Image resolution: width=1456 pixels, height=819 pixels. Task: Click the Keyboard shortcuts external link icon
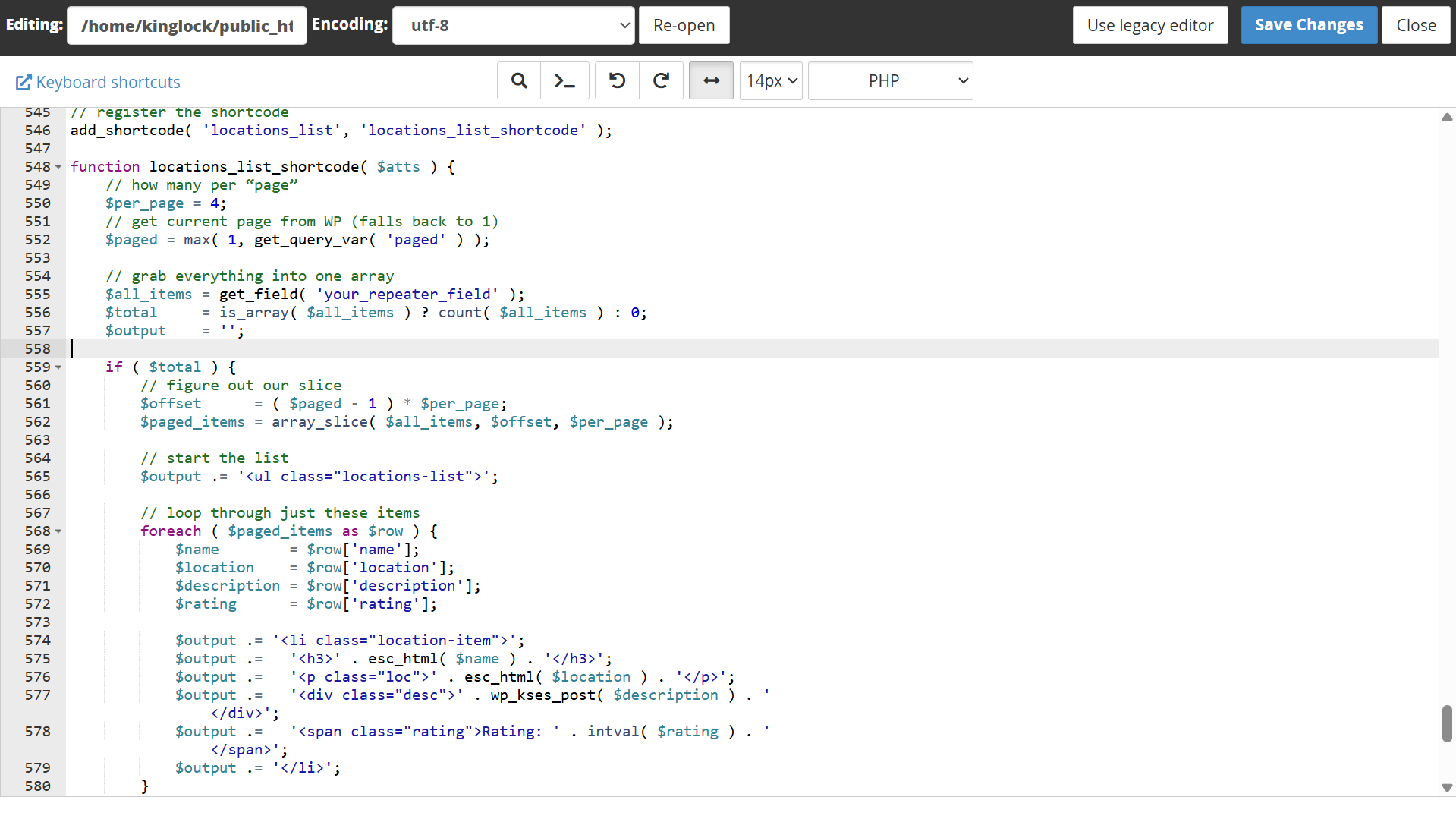24,82
